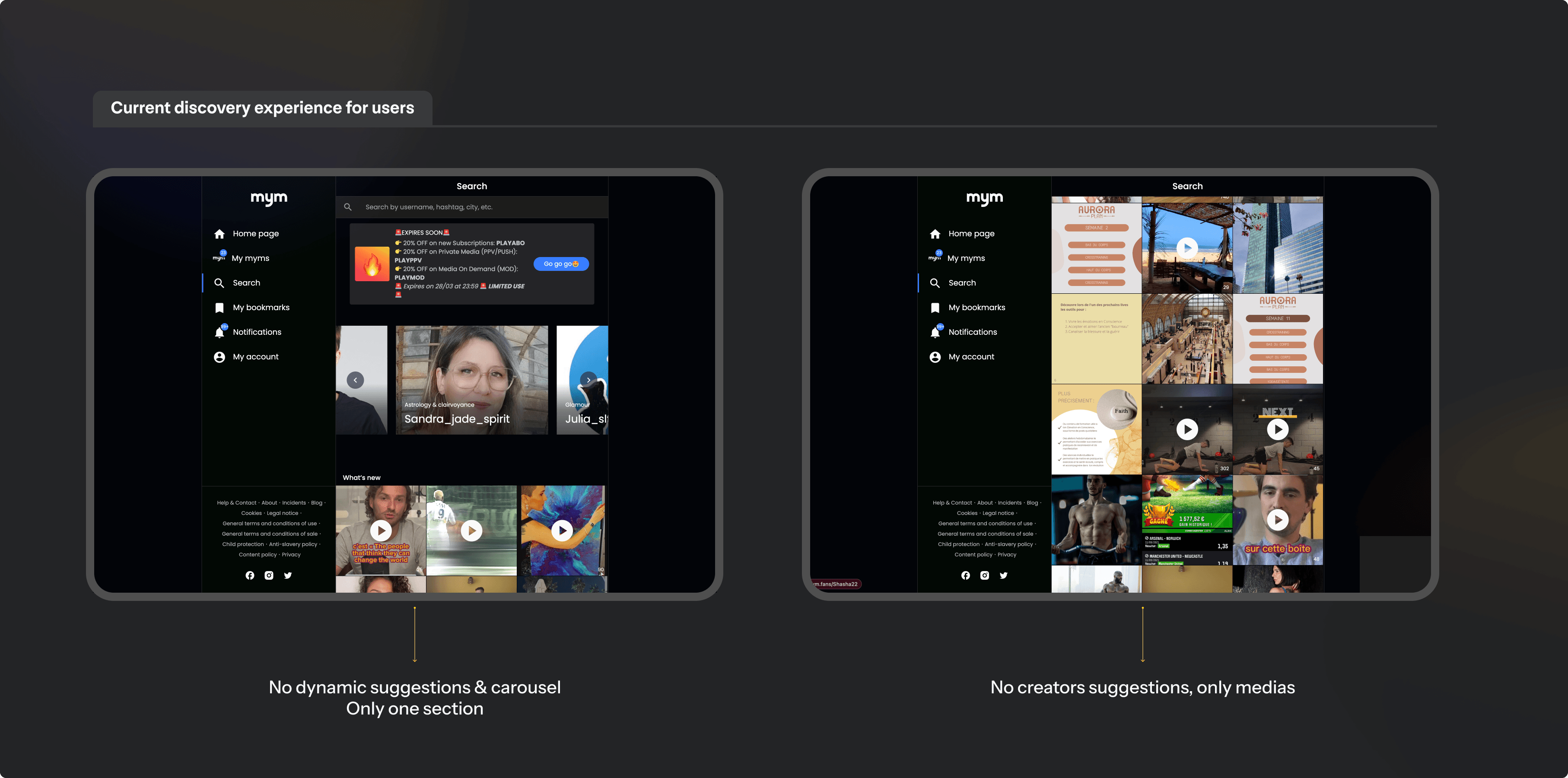Click the Twitter icon in the left mockup footer

(x=288, y=575)
